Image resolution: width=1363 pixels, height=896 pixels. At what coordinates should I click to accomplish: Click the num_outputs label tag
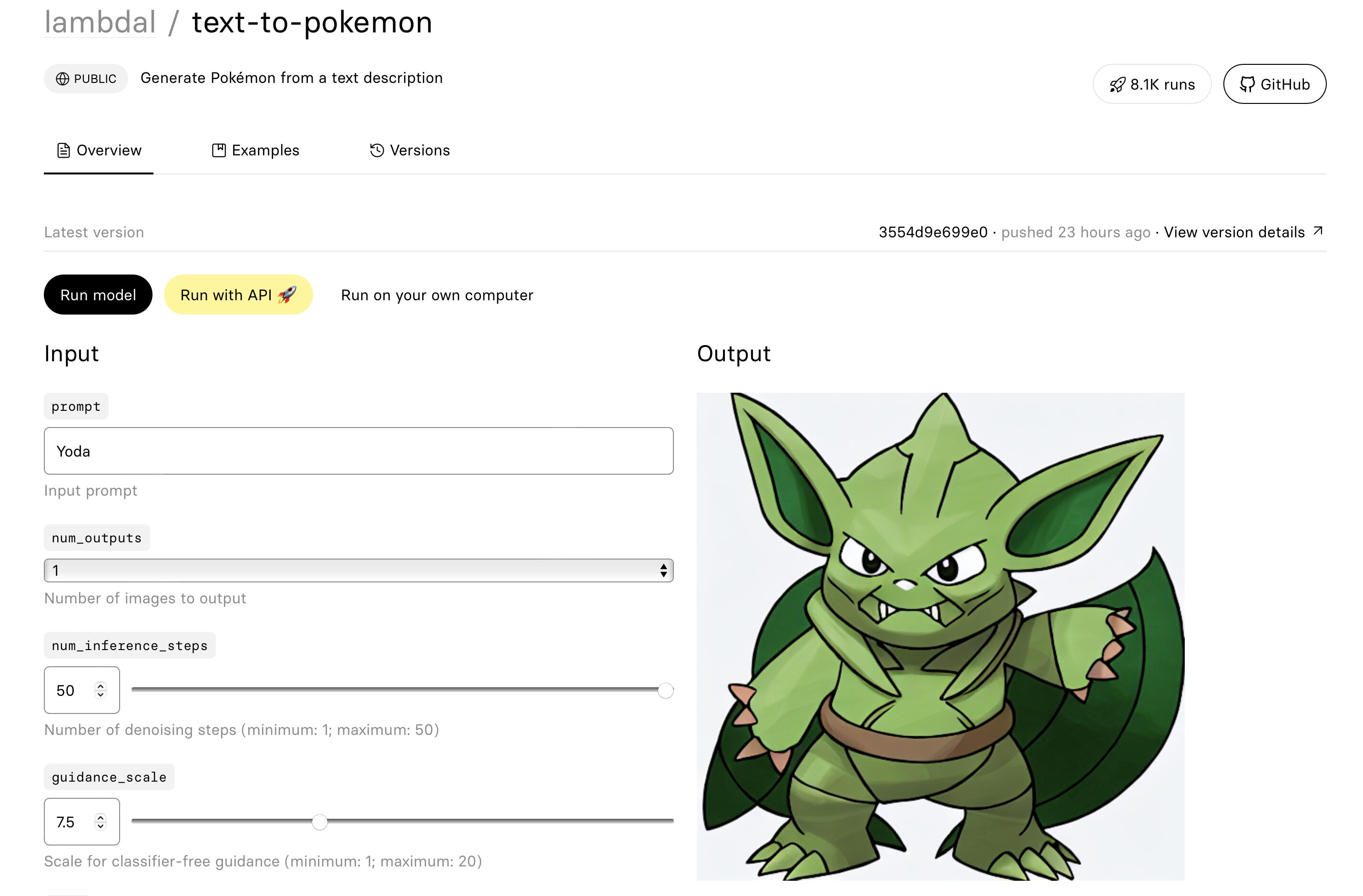[97, 538]
